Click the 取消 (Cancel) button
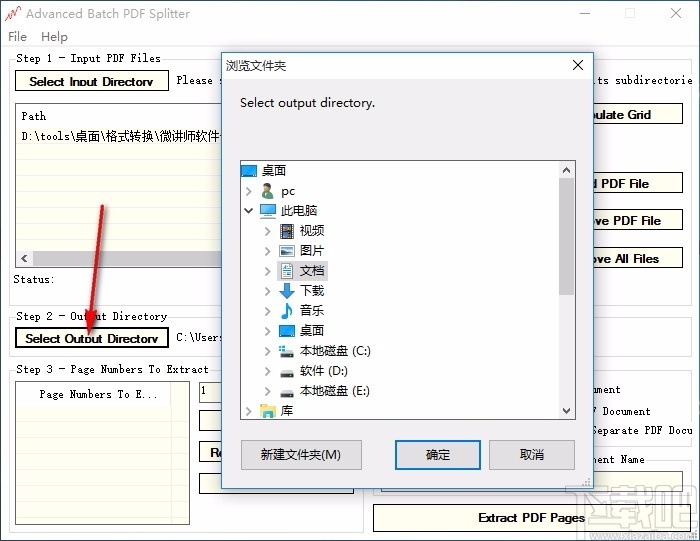Screen dimensions: 700x541 pos(532,455)
